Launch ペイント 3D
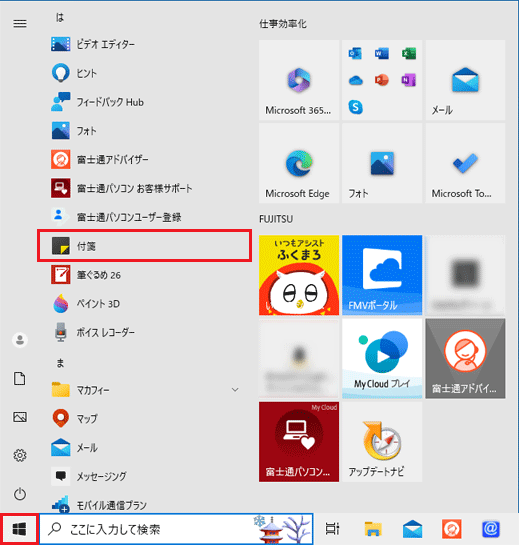This screenshot has width=519, height=545. pos(144,304)
